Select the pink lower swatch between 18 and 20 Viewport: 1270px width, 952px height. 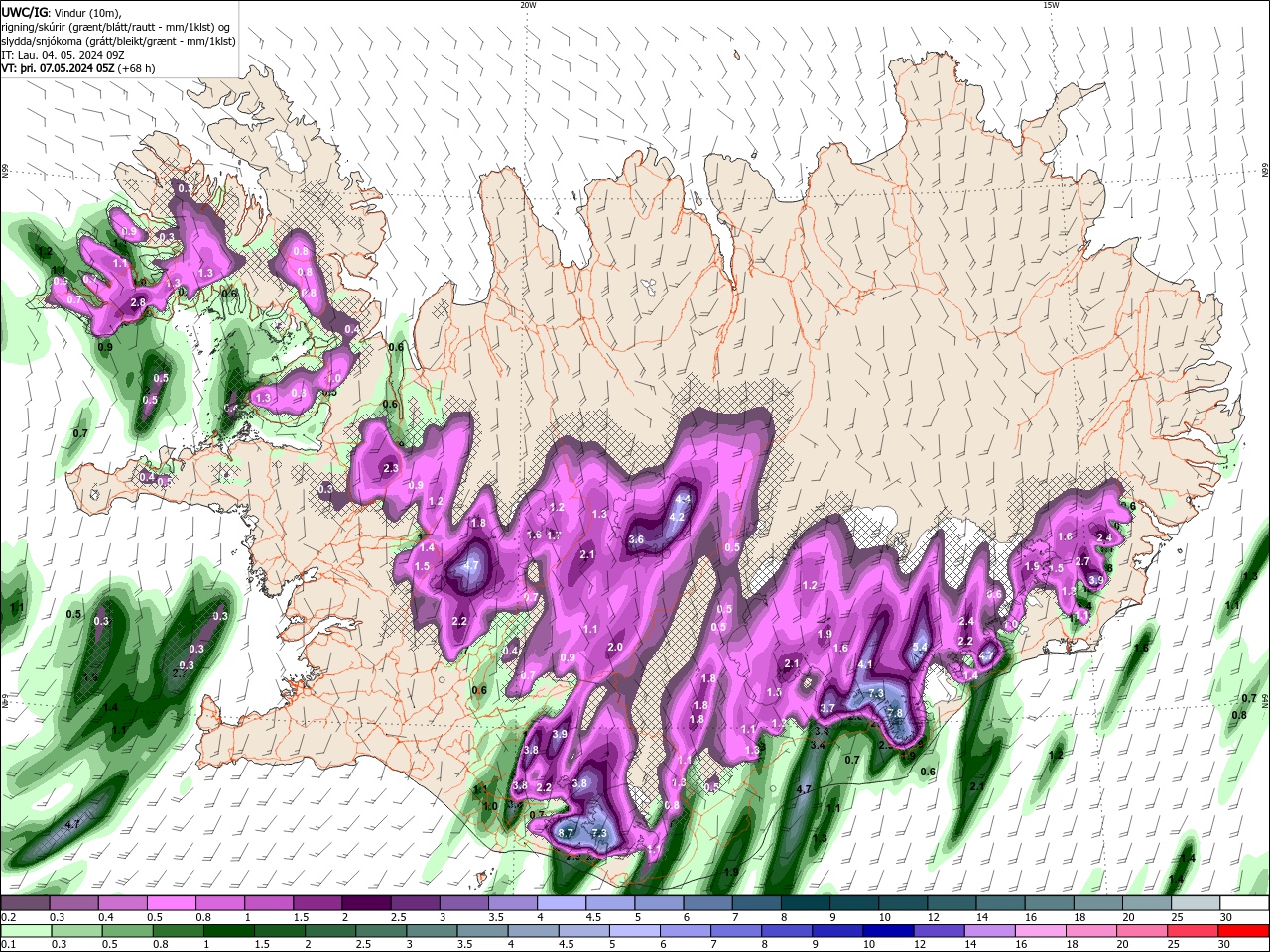pyautogui.click(x=1091, y=931)
